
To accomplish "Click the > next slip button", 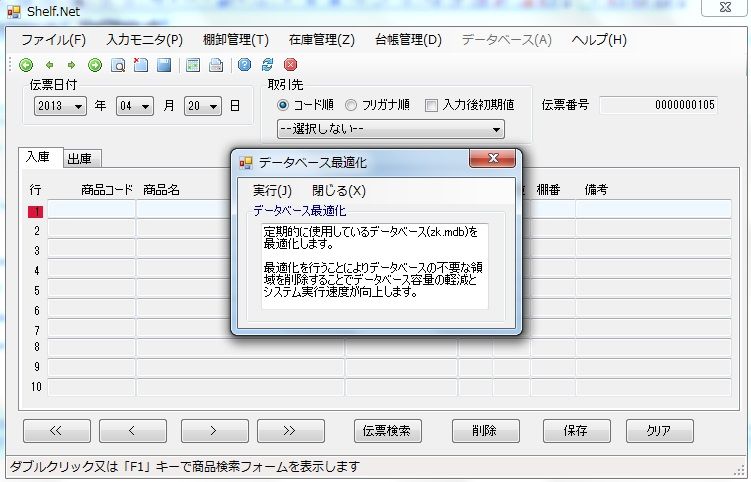I will point(215,431).
